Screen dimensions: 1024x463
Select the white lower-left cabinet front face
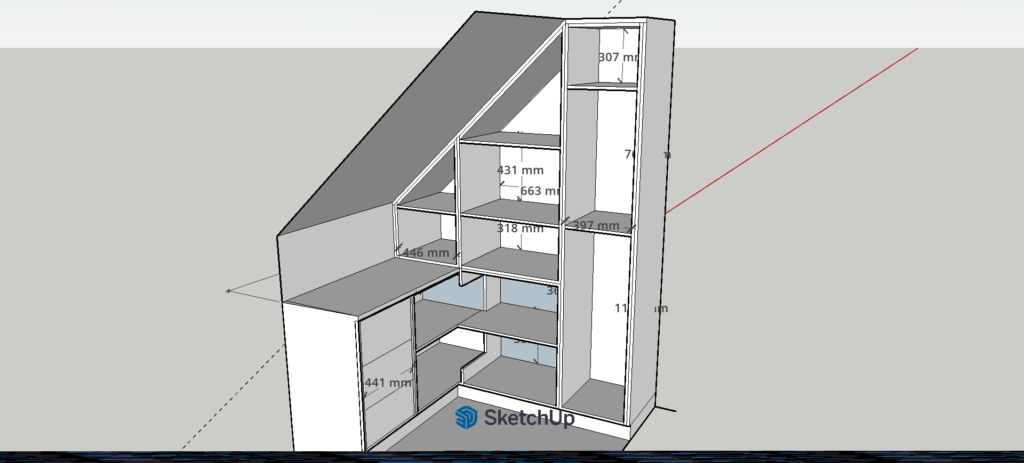[320, 380]
